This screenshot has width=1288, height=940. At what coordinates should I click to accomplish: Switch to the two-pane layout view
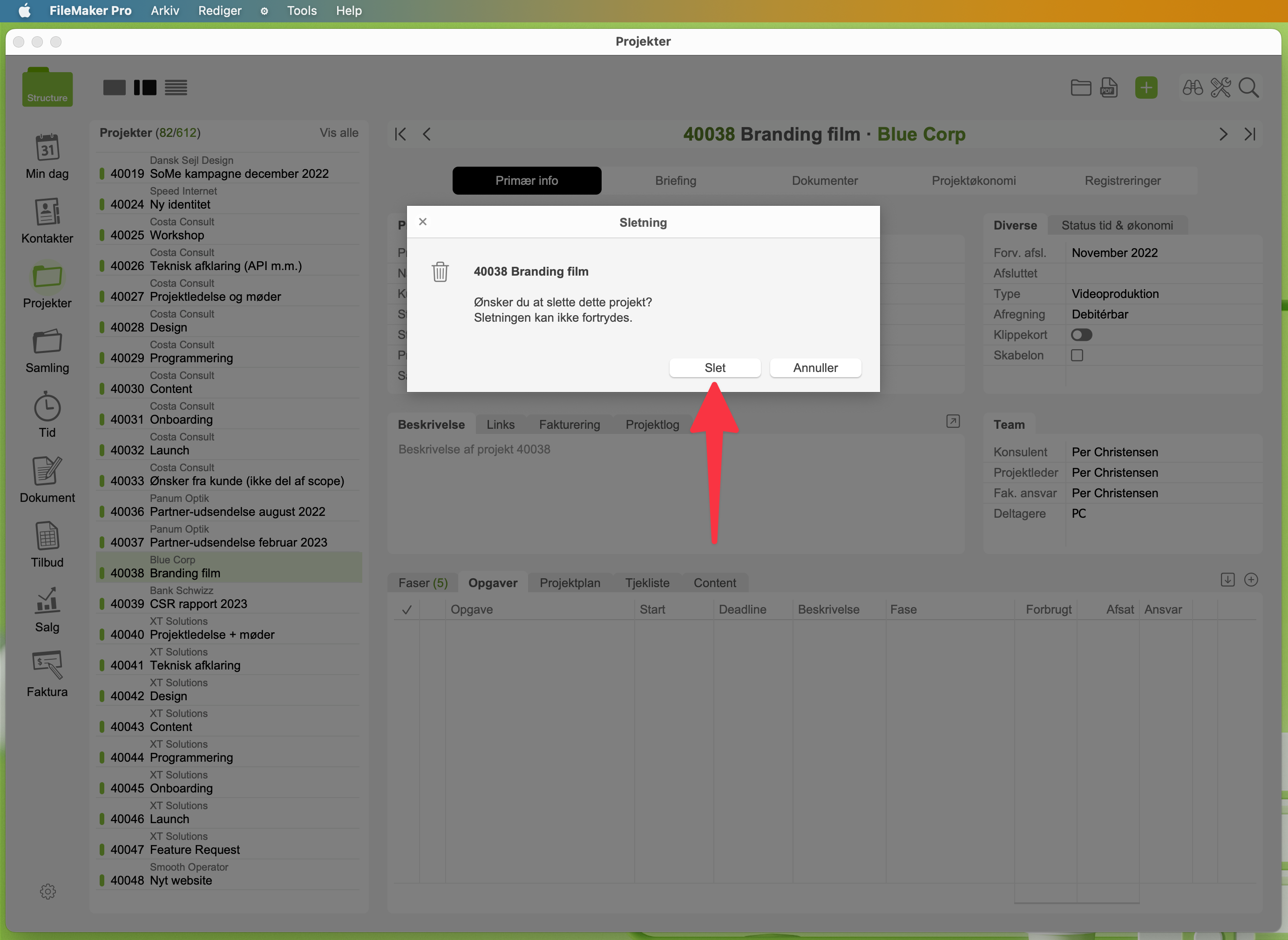click(145, 88)
